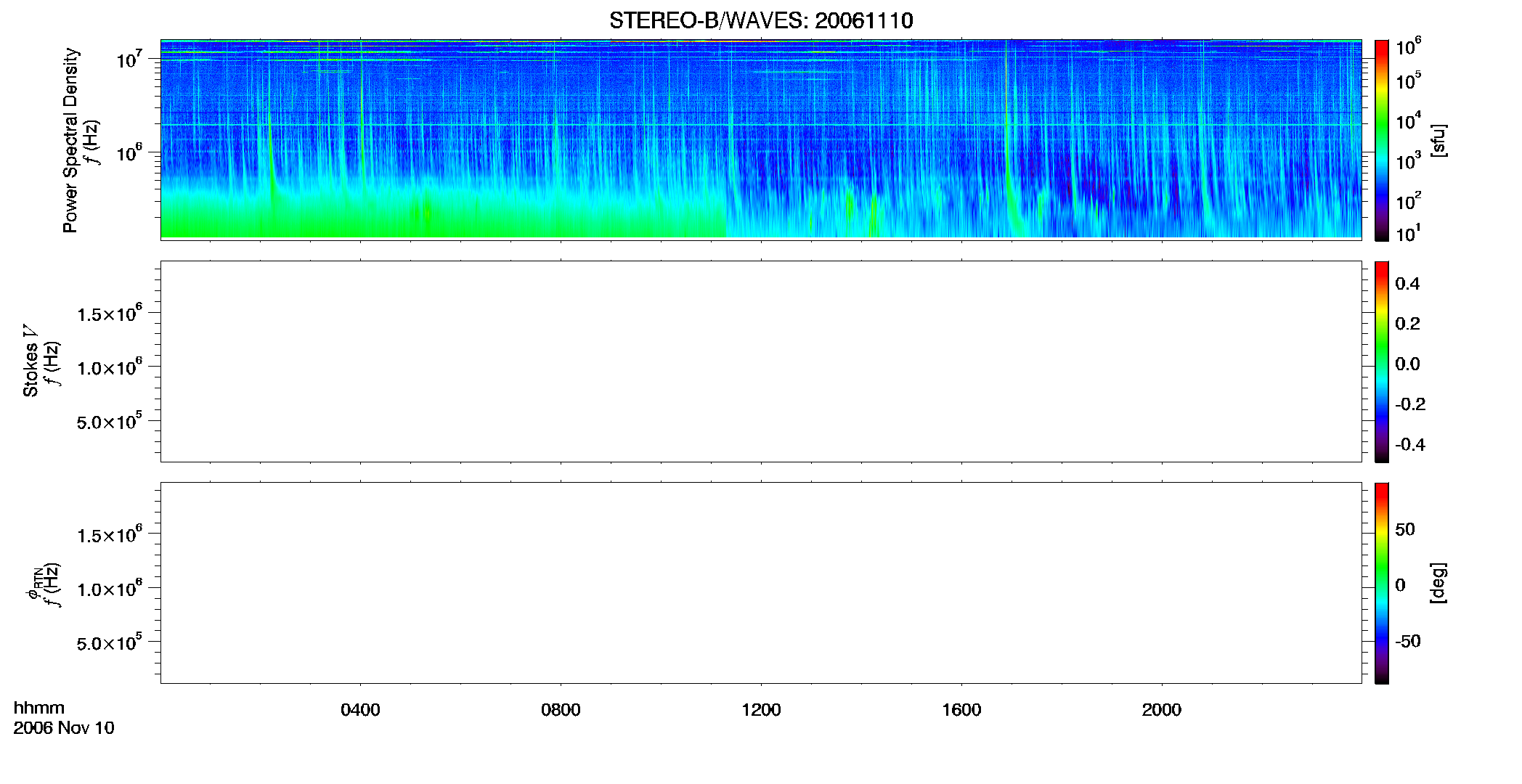Click the 2000 time tick label

coord(1162,710)
